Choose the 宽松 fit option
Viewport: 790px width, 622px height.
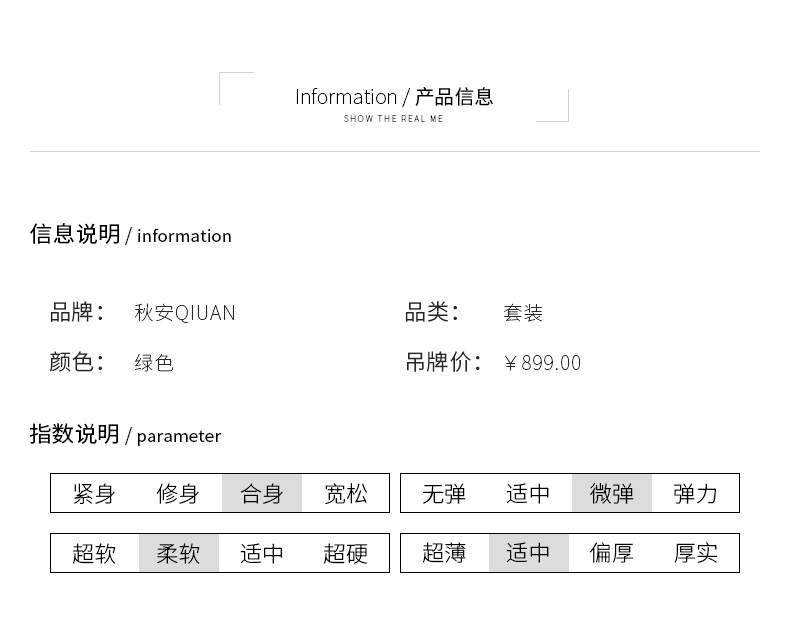pos(346,493)
